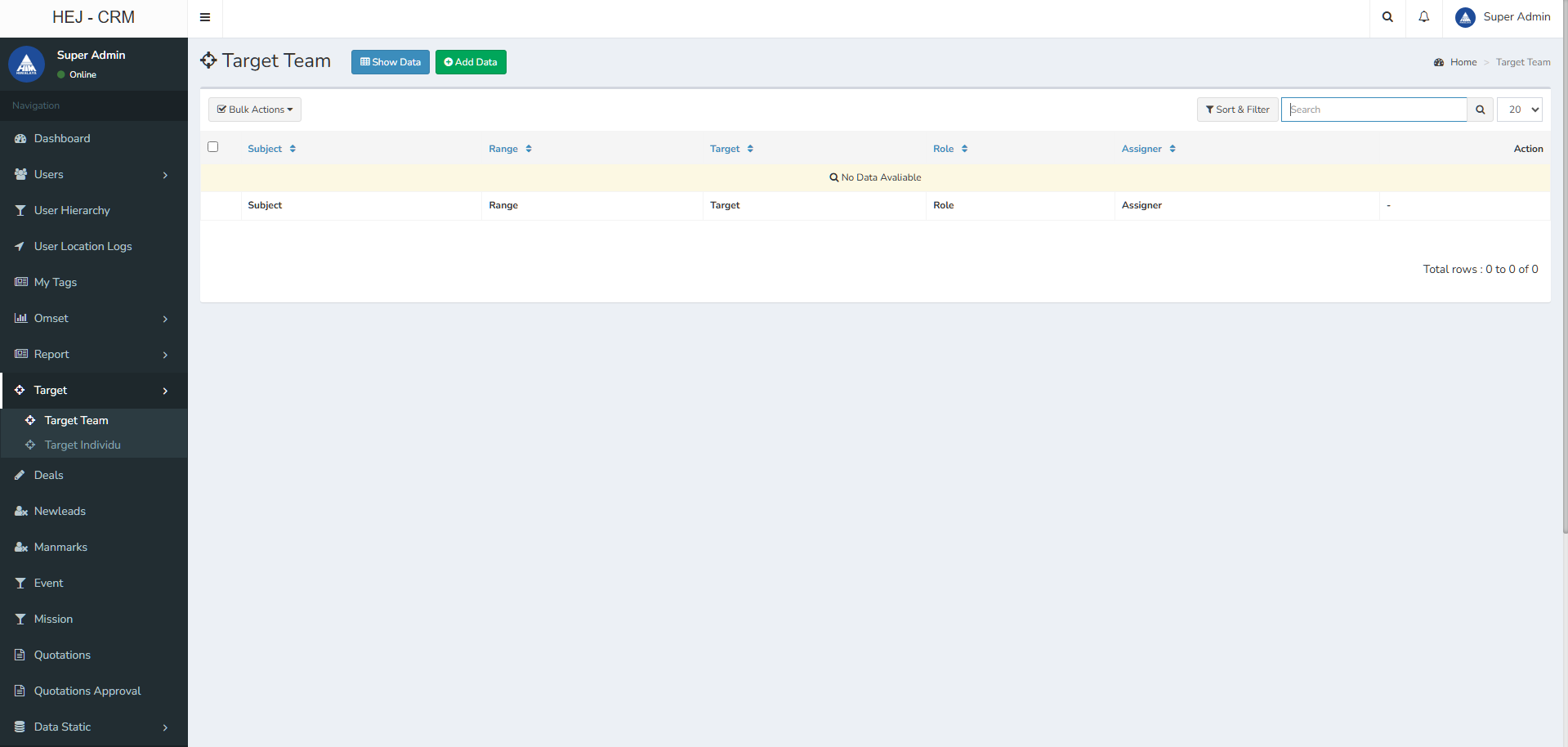Click the Mission filter icon

point(20,620)
